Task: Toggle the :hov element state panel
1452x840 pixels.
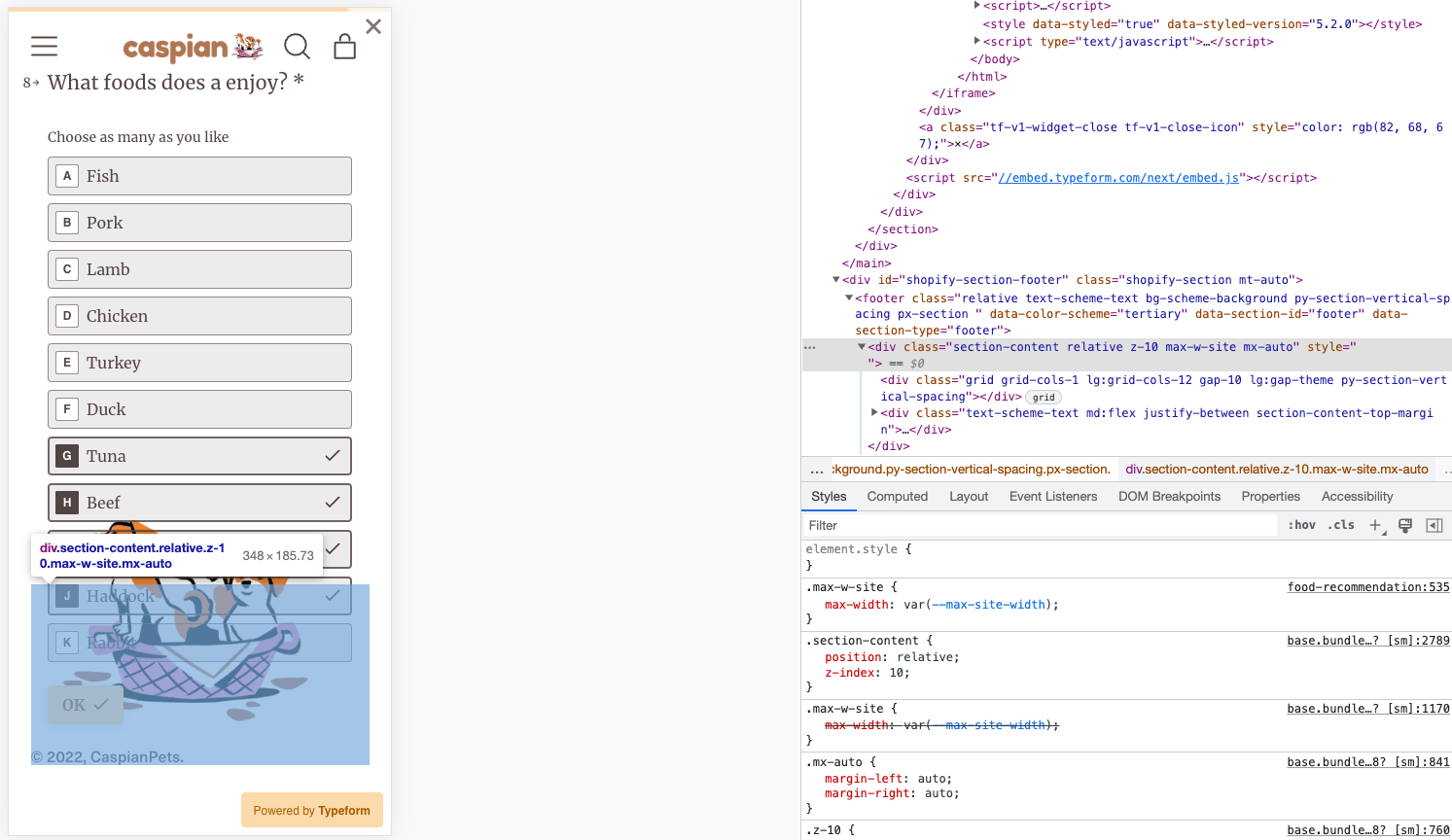Action: point(1301,525)
